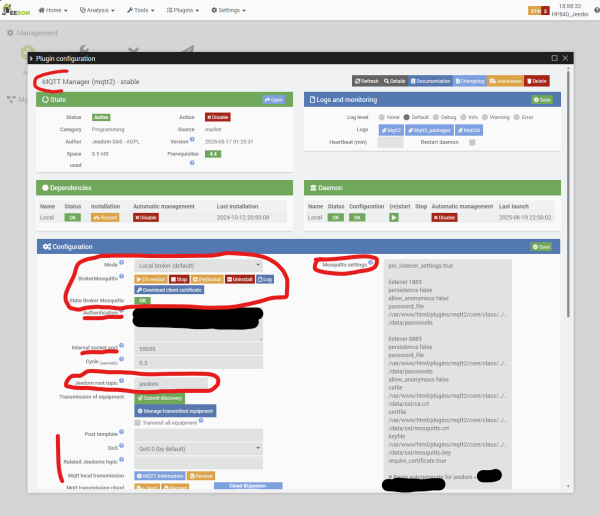Select Error log level

click(x=517, y=117)
